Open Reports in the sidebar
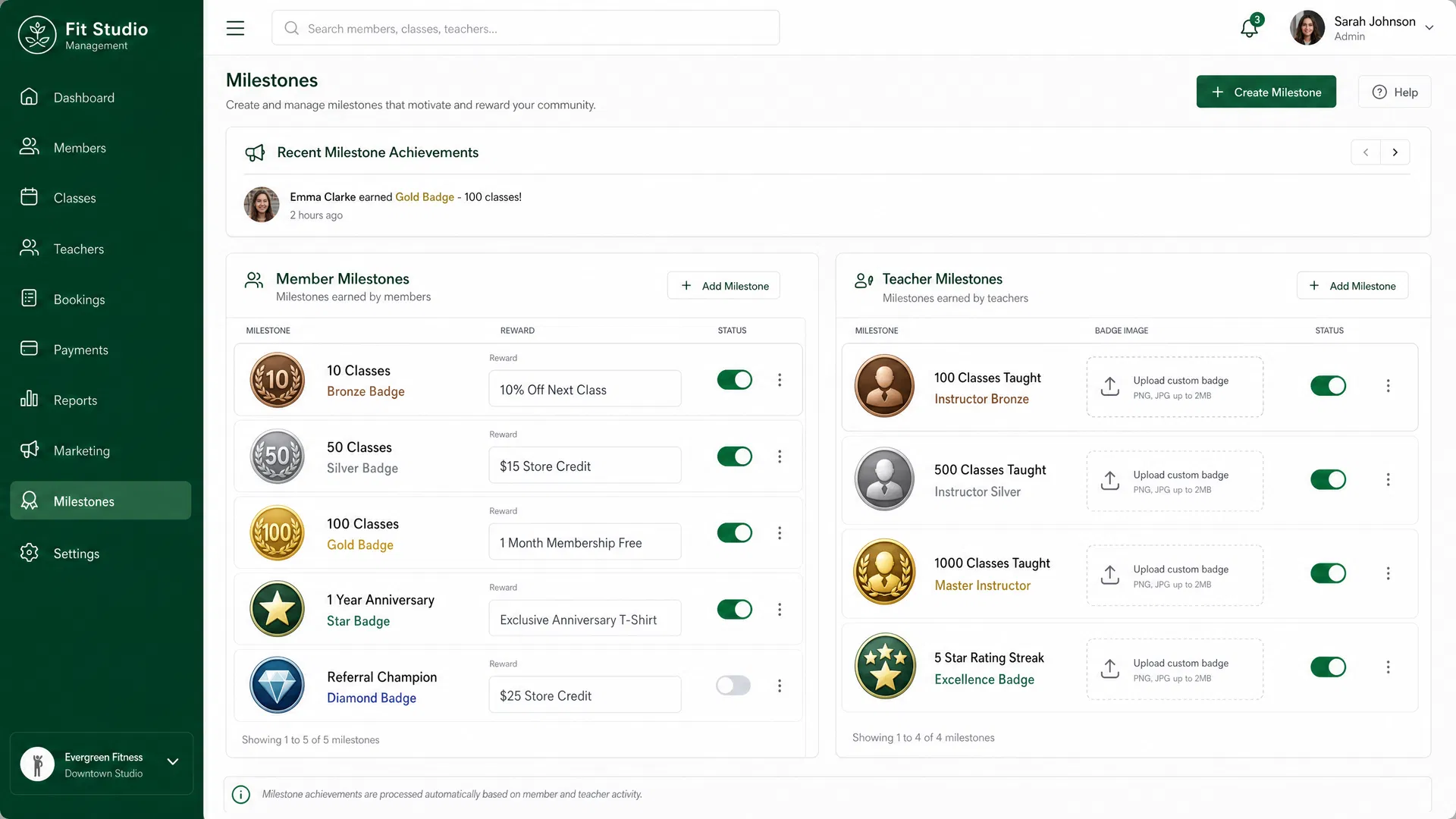Screen dimensions: 1456x819 (101, 400)
